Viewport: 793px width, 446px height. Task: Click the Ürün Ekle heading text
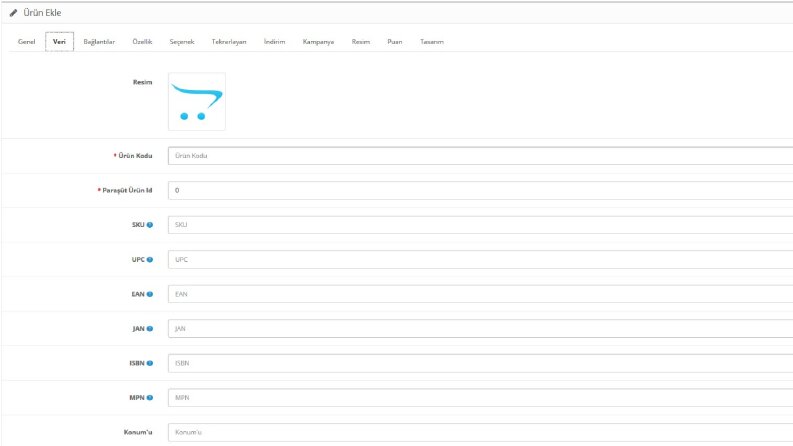42,13
